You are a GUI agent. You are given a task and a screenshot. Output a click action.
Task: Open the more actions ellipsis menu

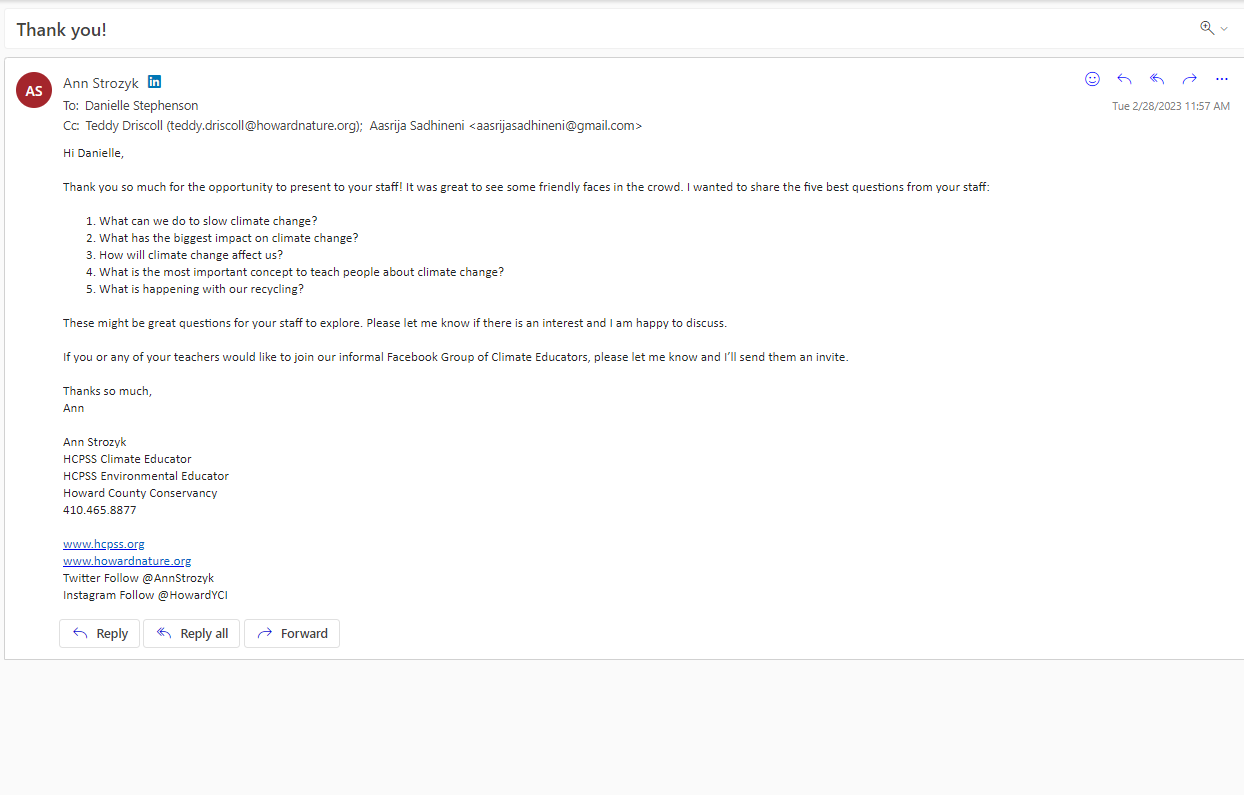pos(1221,79)
